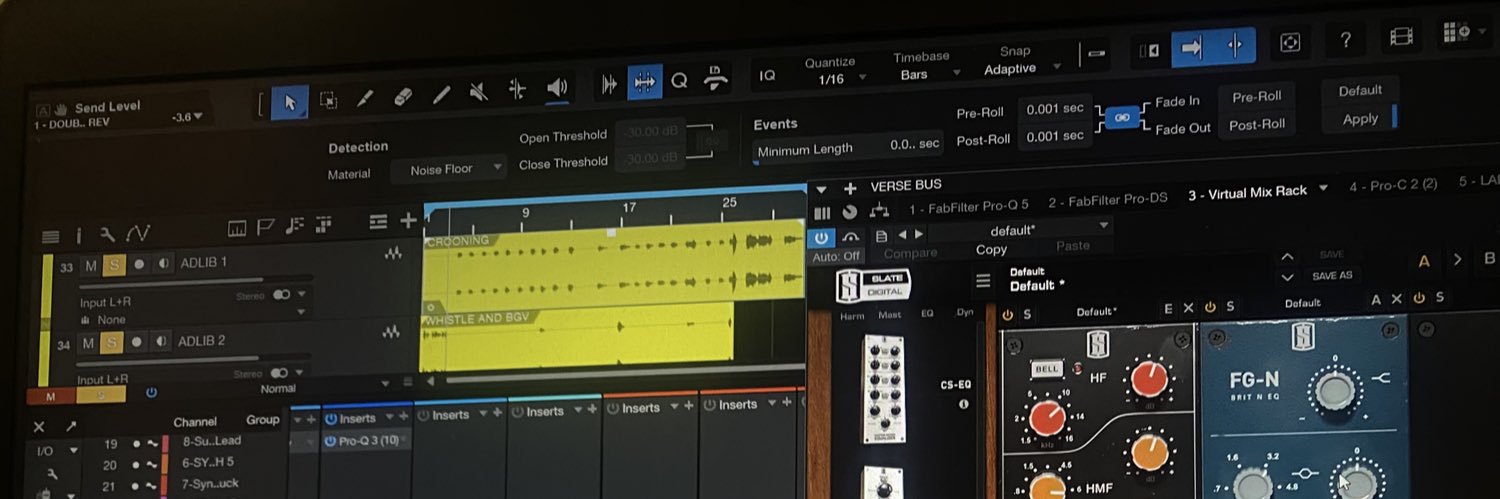The width and height of the screenshot is (1500, 499).
Task: Toggle the strip silence toolbar icon
Action: click(645, 83)
